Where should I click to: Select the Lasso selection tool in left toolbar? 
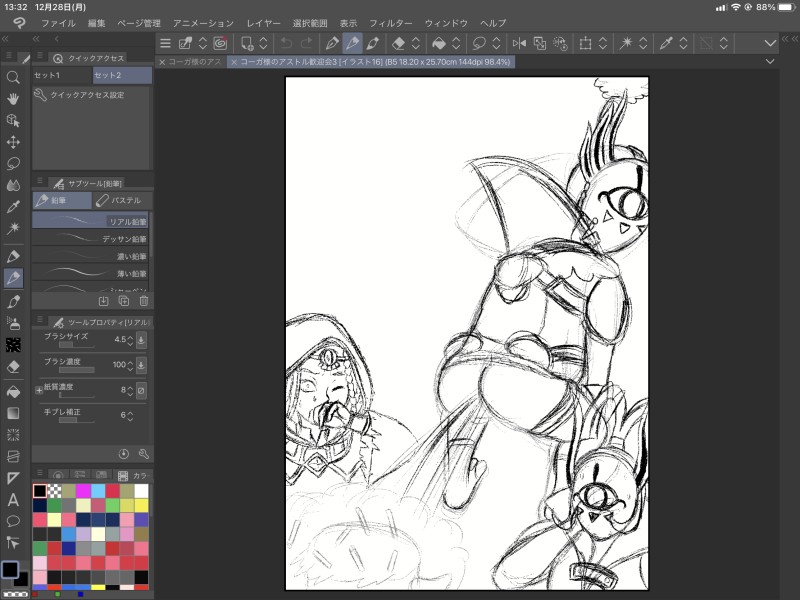coord(13,163)
